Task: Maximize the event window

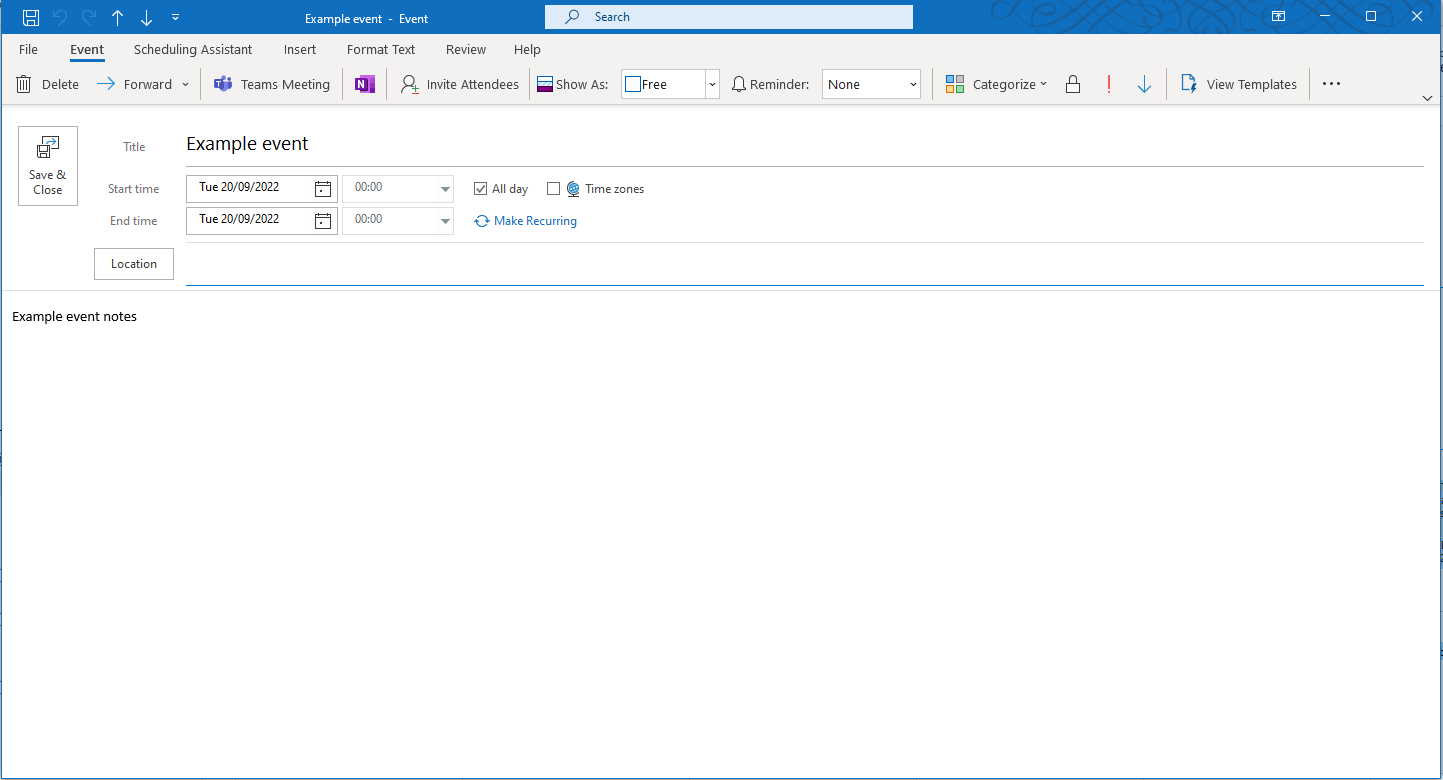Action: point(1371,16)
